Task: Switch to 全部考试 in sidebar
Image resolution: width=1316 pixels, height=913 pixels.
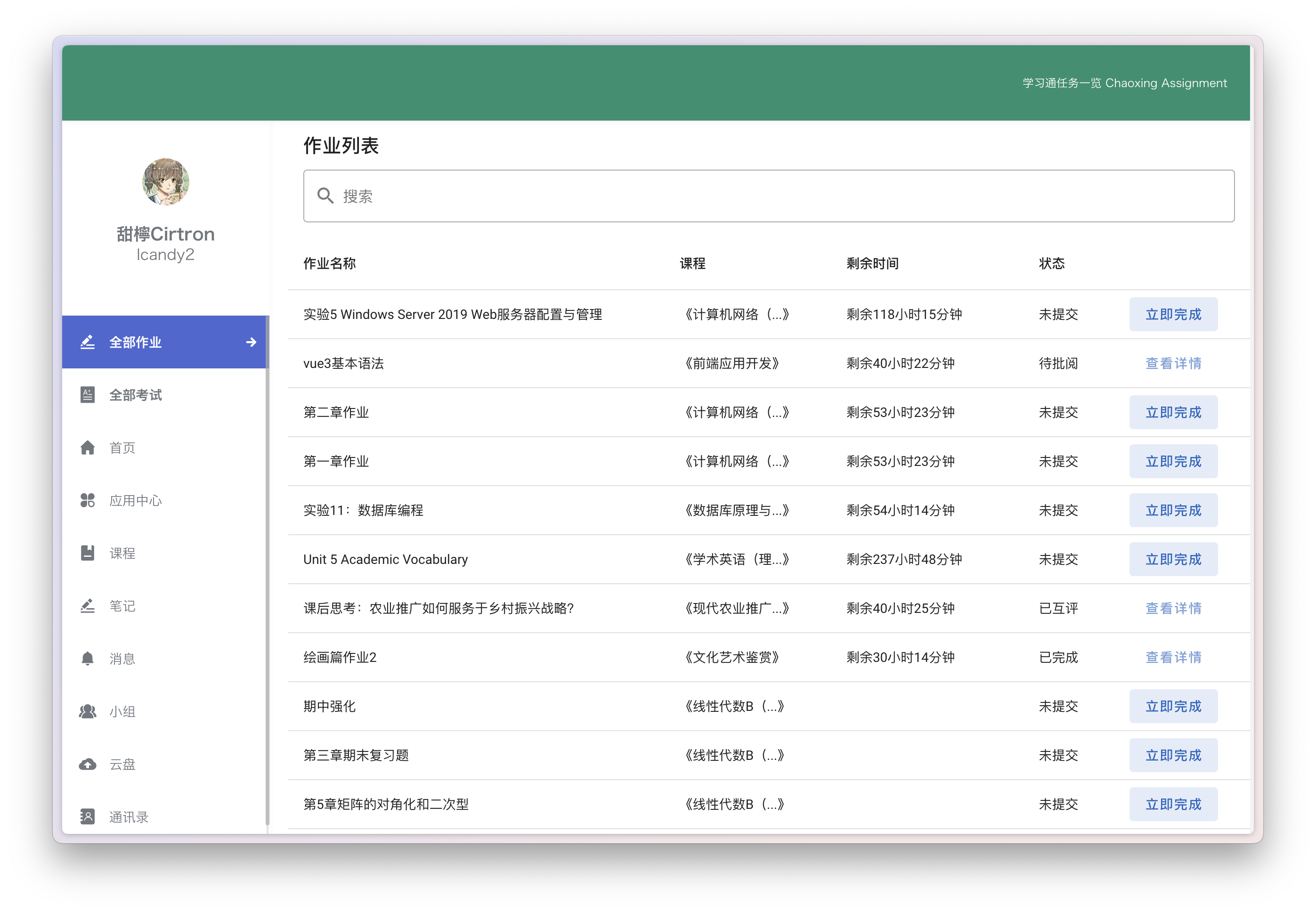Action: (136, 395)
